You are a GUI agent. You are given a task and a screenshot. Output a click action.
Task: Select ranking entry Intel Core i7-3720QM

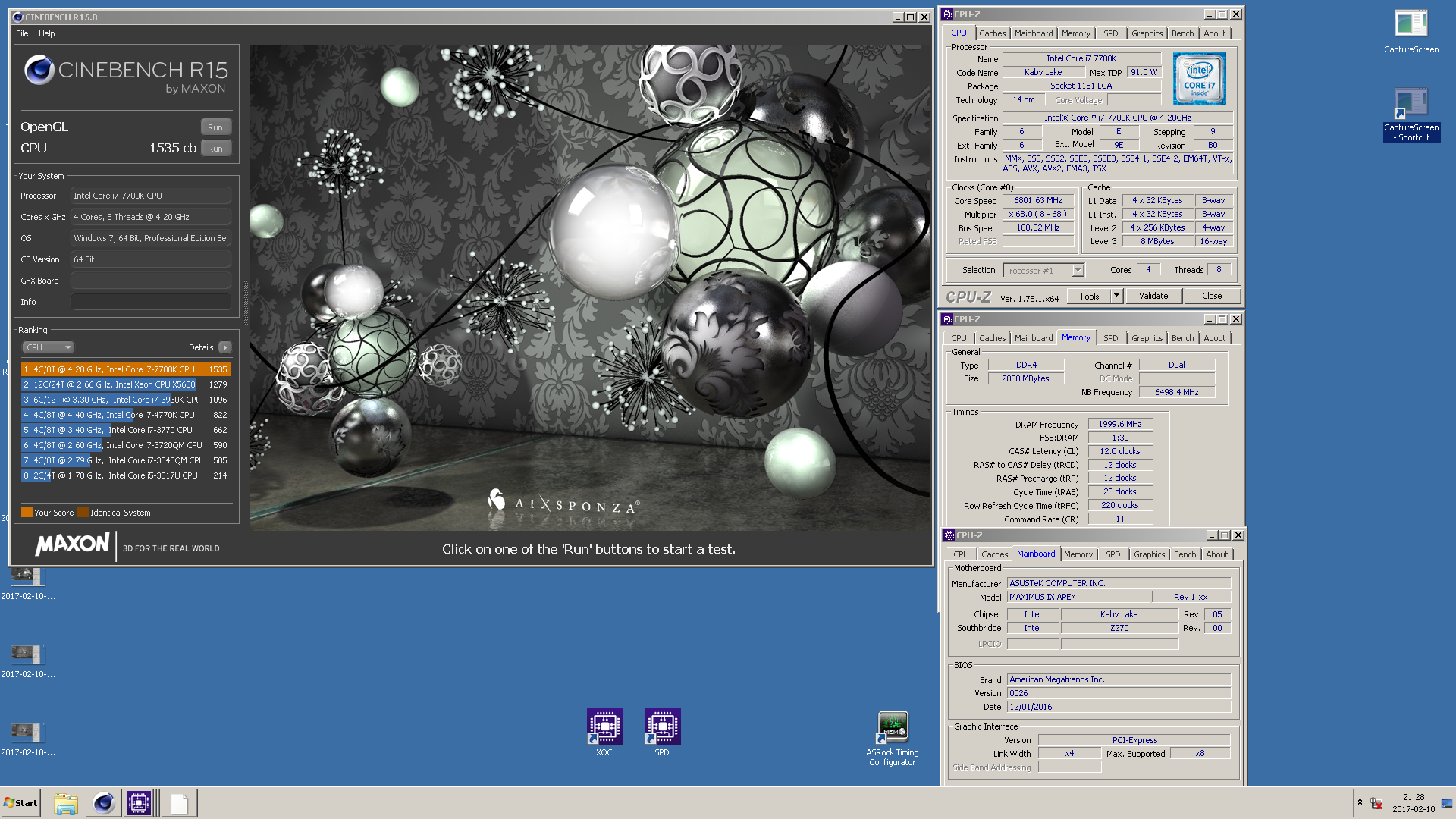(x=126, y=445)
